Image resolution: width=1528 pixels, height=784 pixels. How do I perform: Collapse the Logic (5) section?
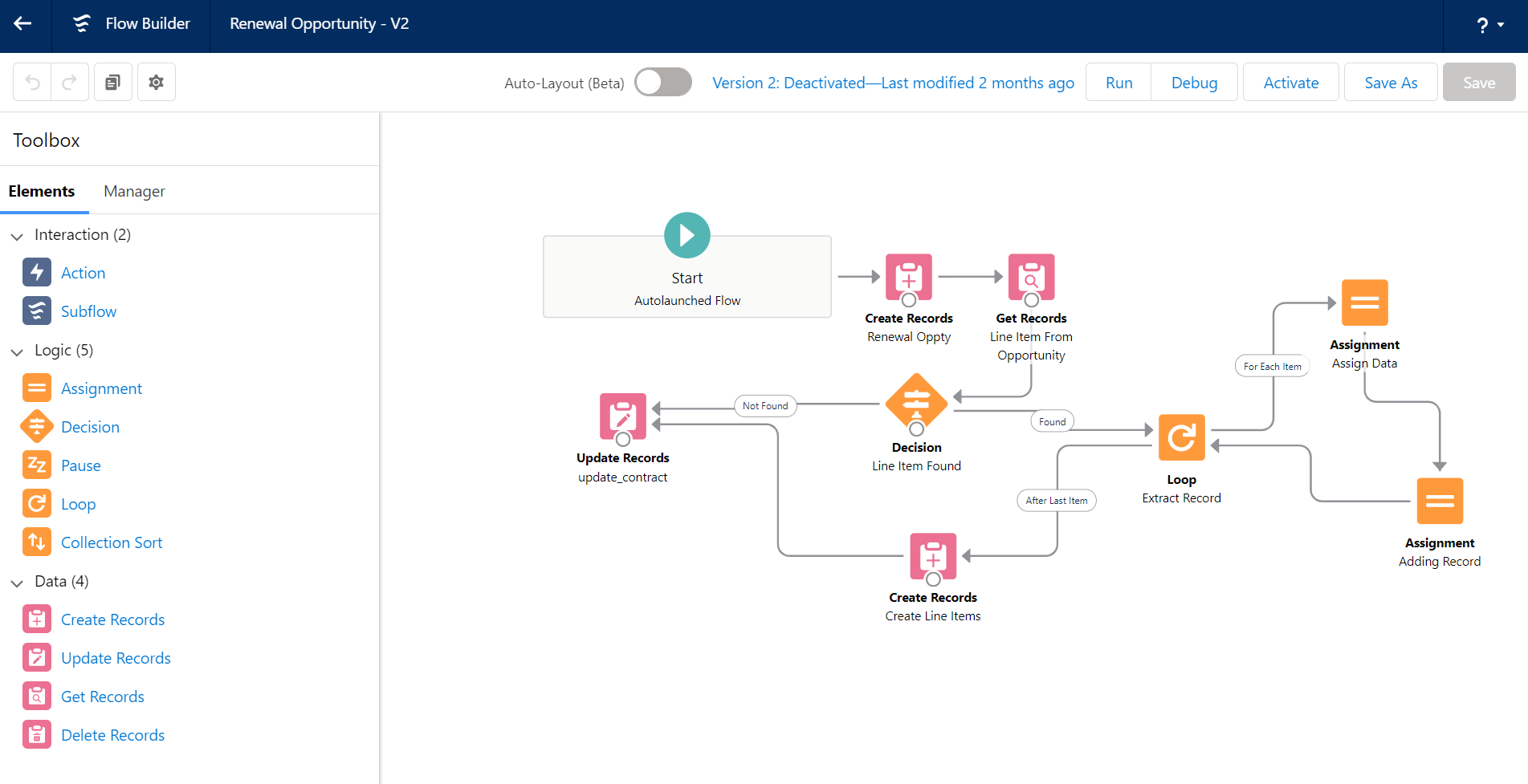coord(17,351)
